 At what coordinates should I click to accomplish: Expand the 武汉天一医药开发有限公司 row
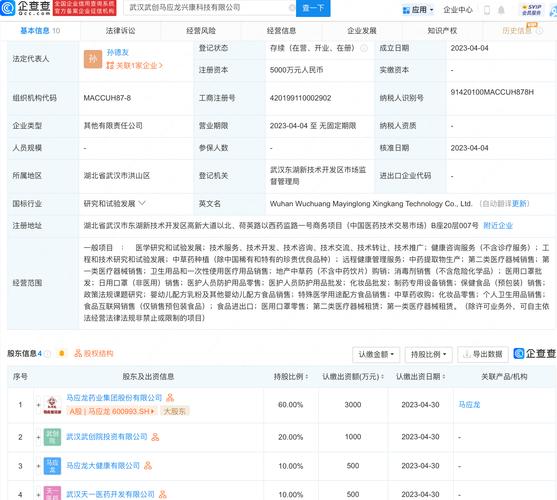coord(38,495)
